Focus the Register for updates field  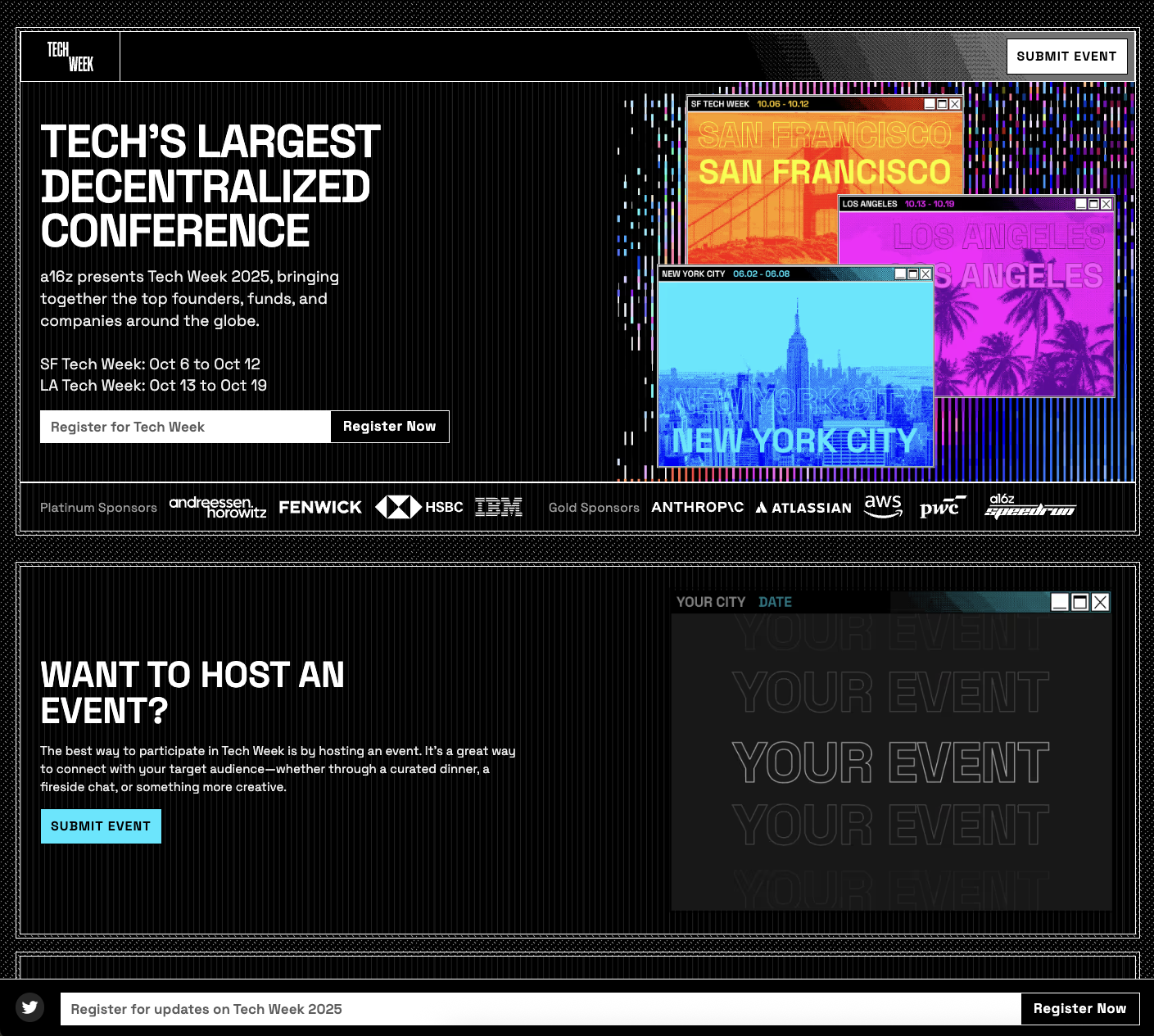click(541, 1009)
